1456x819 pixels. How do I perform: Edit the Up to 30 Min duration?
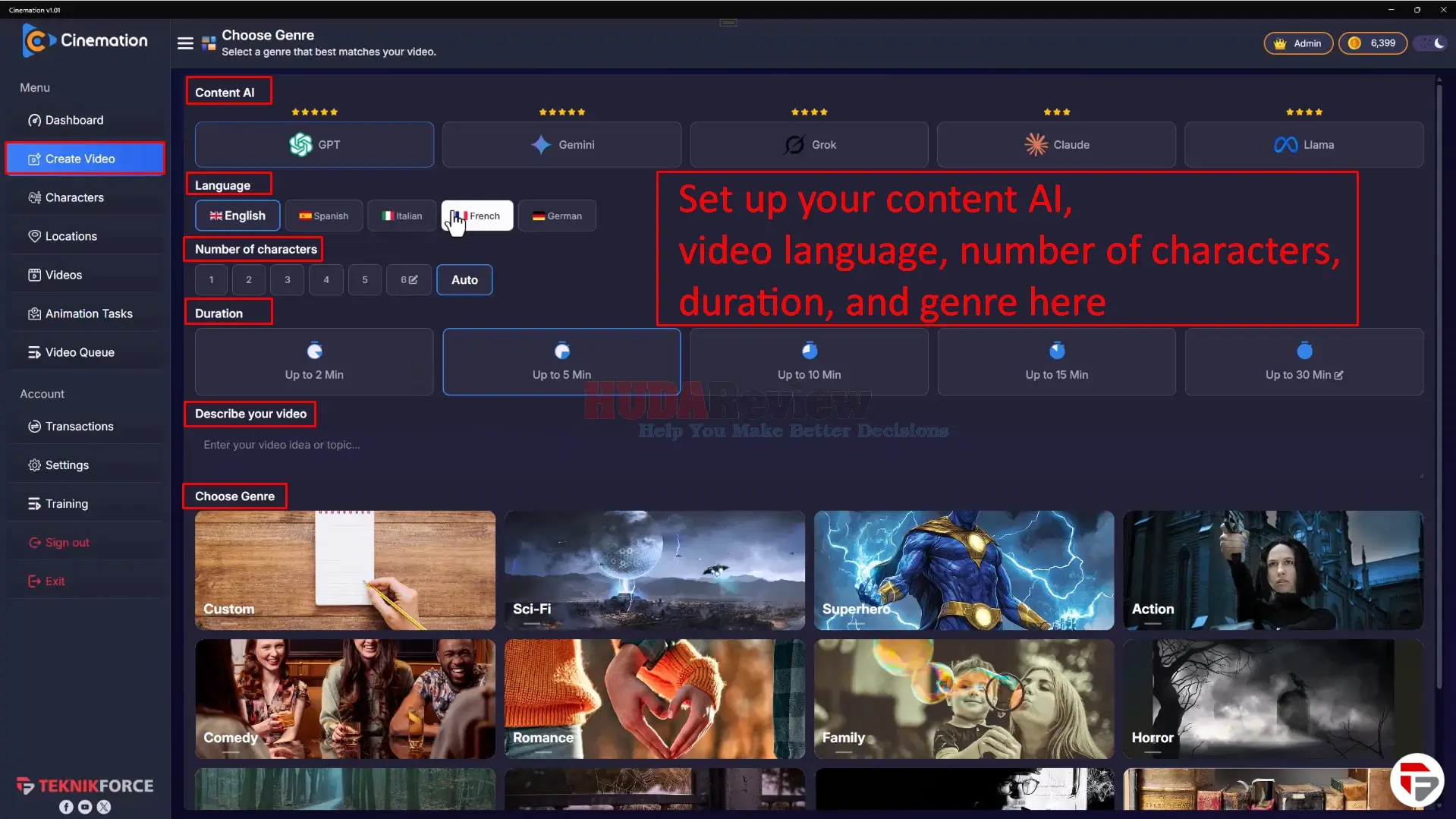[x=1303, y=361]
